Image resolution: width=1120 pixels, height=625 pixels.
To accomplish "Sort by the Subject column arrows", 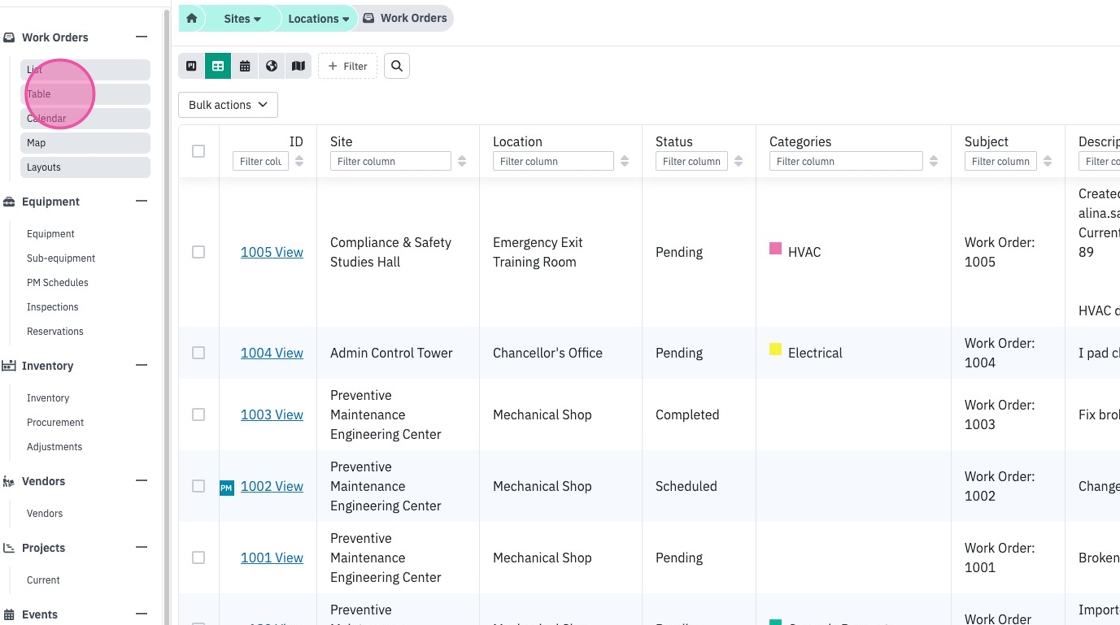I will pyautogui.click(x=1047, y=161).
